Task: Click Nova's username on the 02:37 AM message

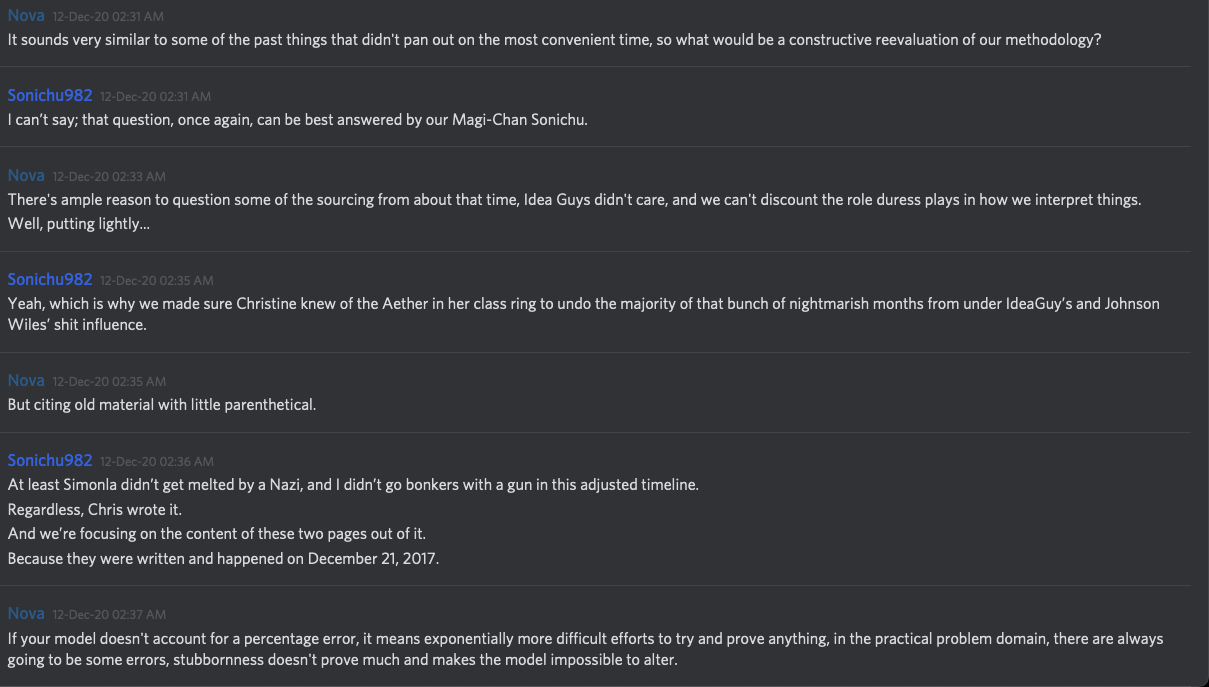Action: point(26,613)
